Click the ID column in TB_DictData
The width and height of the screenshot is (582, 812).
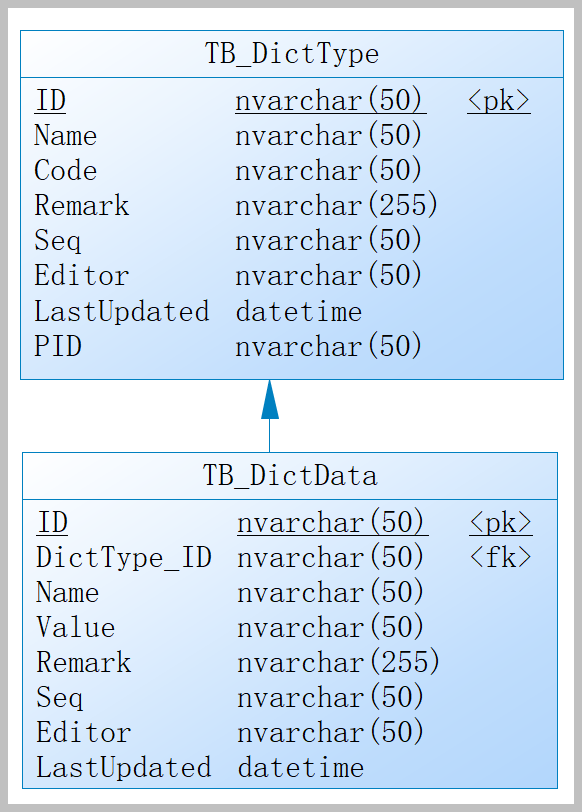pos(52,523)
